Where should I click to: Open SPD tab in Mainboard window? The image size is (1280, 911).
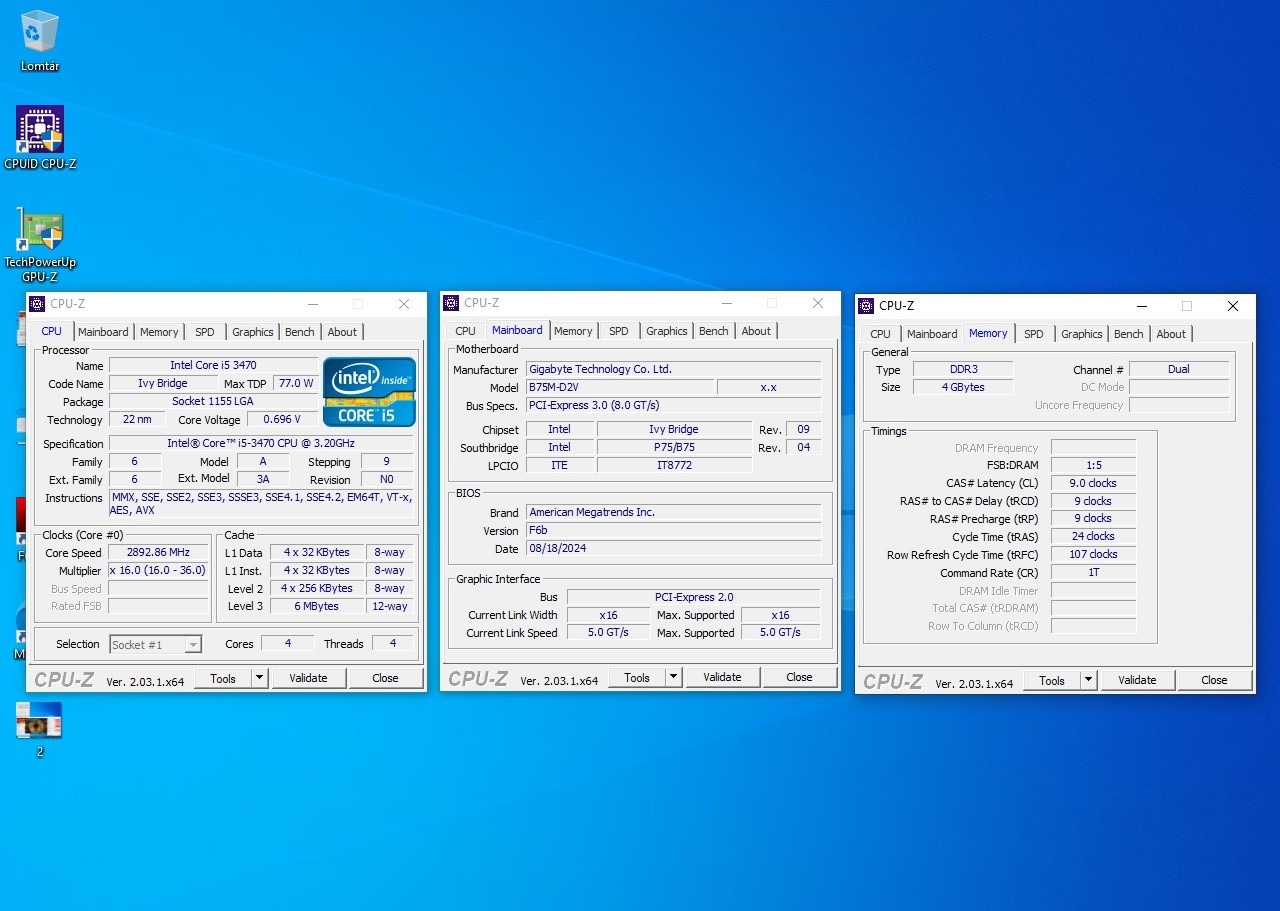coord(619,331)
